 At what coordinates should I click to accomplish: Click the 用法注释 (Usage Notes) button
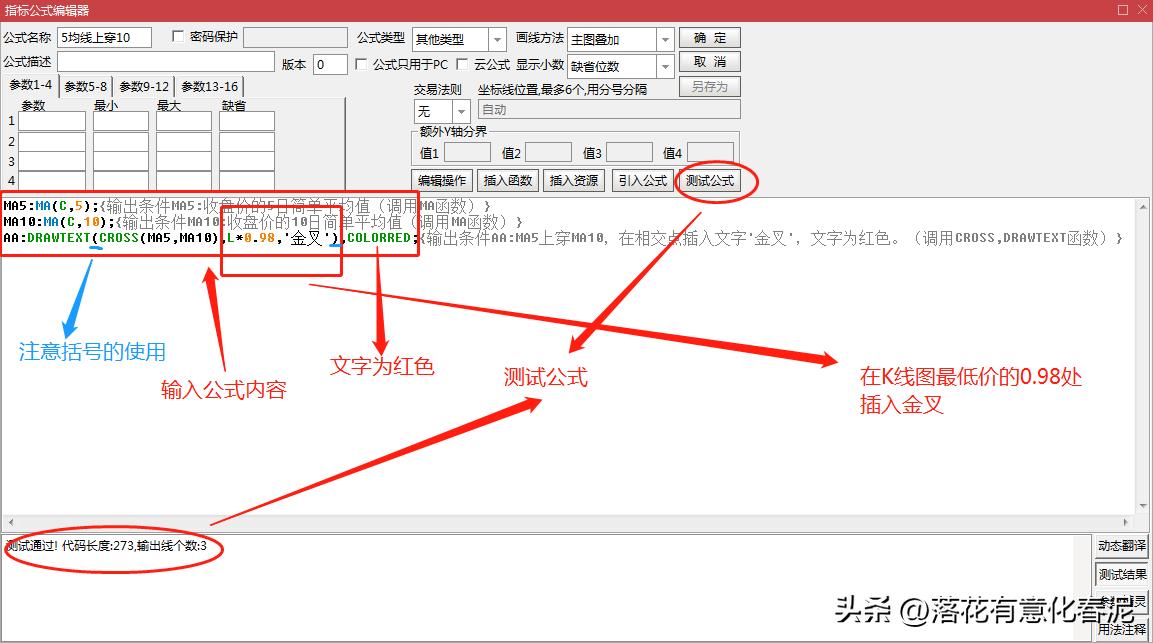tap(1123, 629)
